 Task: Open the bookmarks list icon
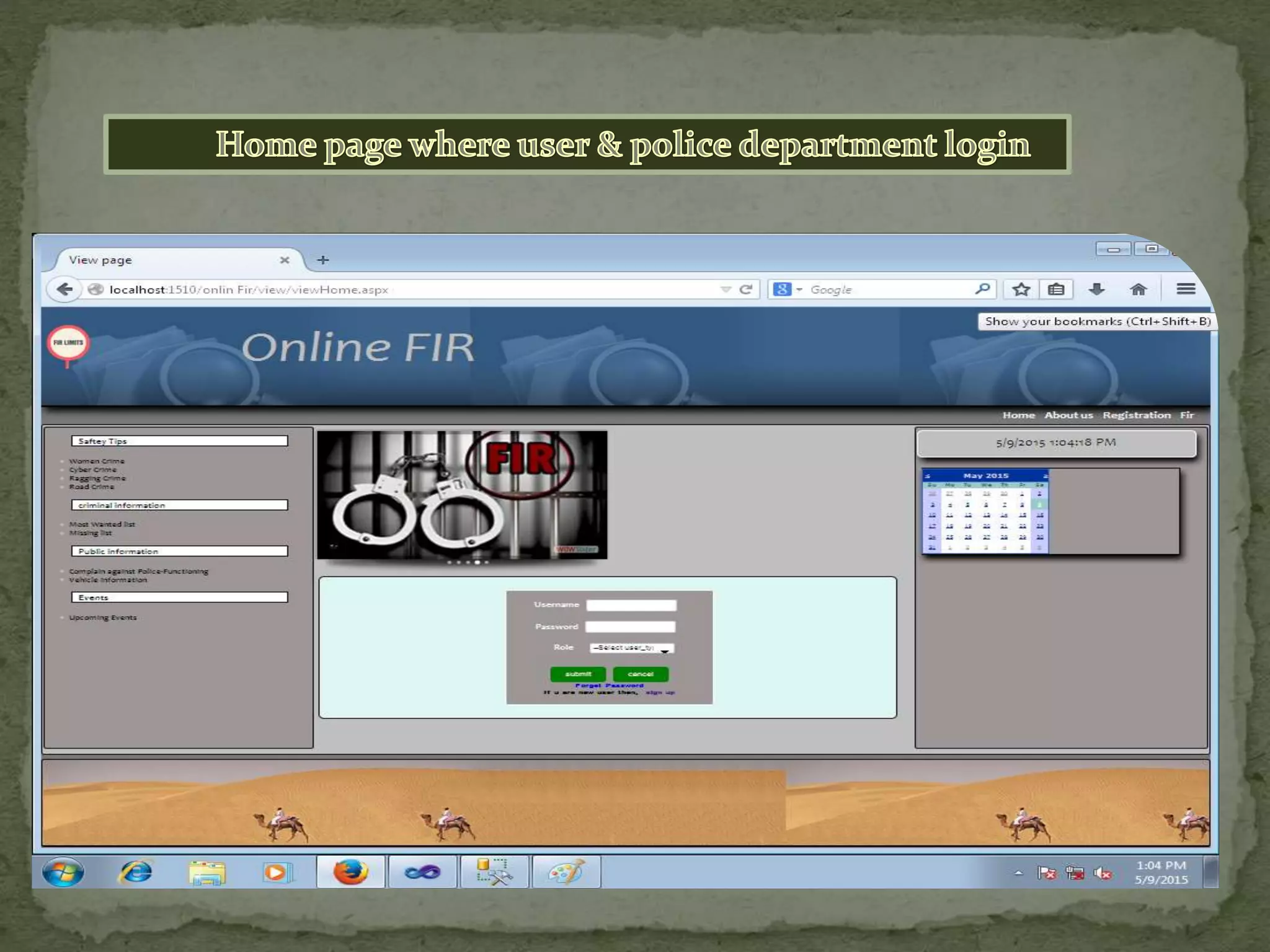(x=1056, y=289)
